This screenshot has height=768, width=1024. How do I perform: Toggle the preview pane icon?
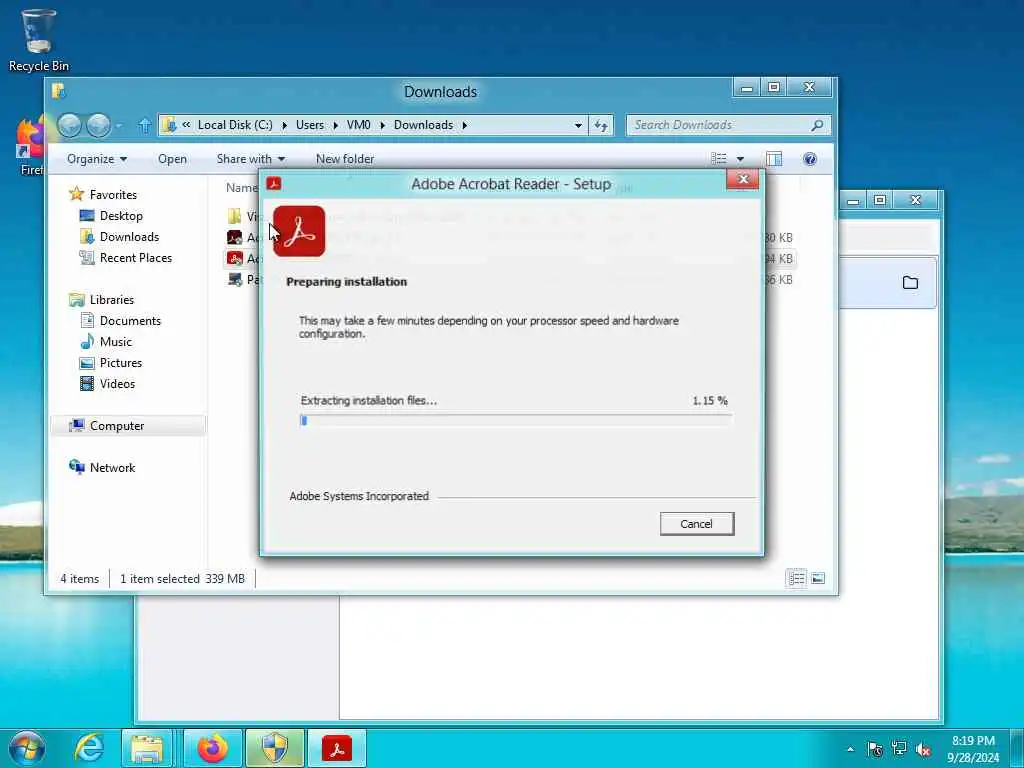(x=774, y=159)
